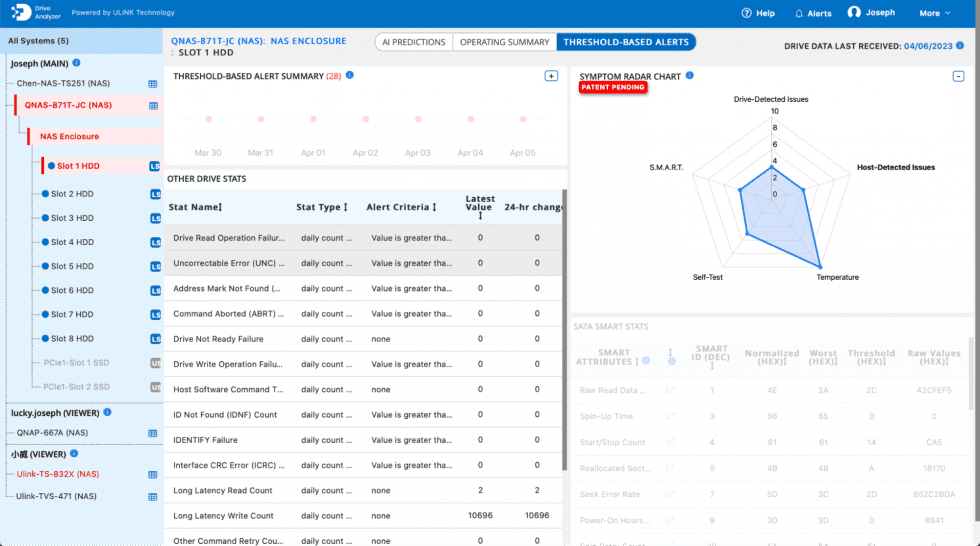Switch to the AI Predictions tab
Viewport: 980px width, 546px height.
tap(413, 42)
